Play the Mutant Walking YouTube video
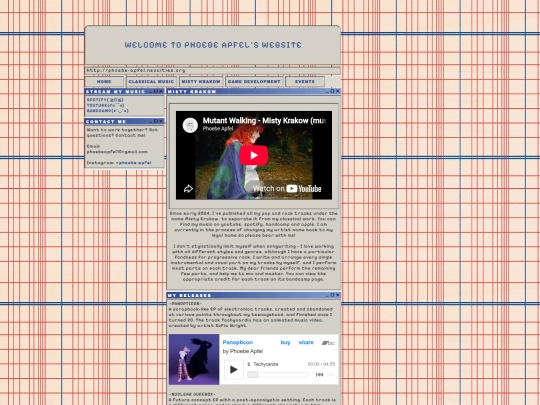This screenshot has width=540, height=405. coord(254,155)
